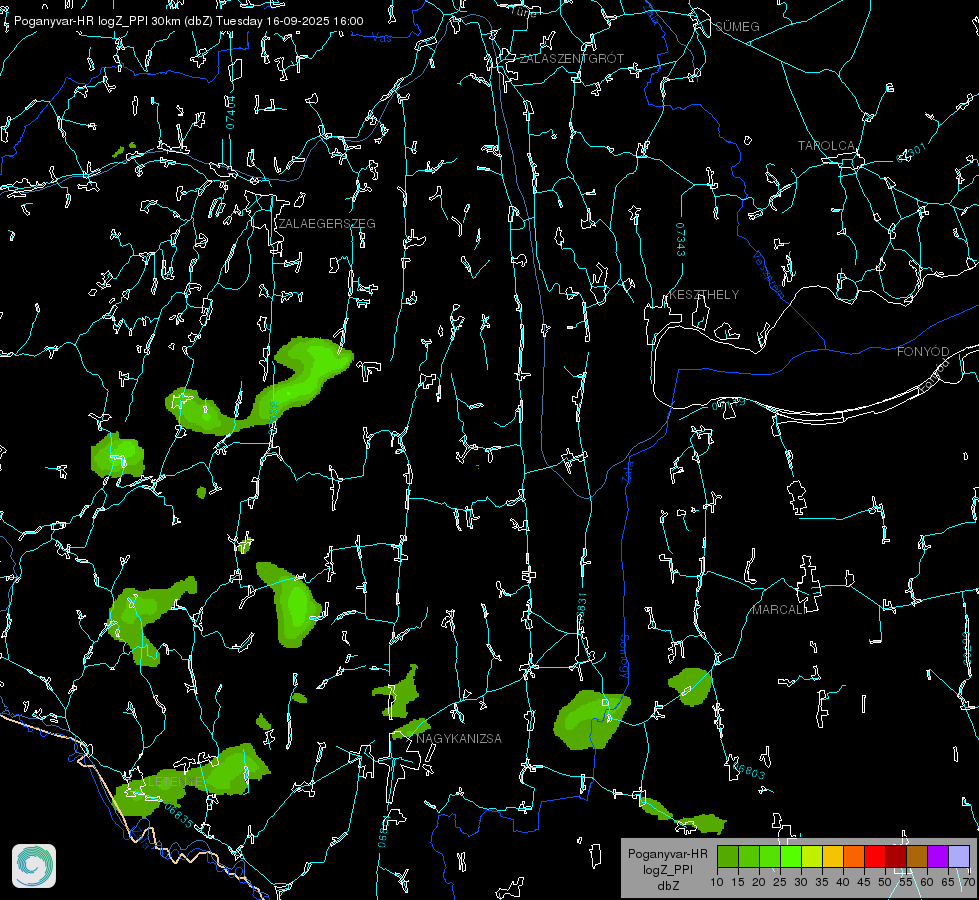Click the swirl weather service logo

pos(34,866)
